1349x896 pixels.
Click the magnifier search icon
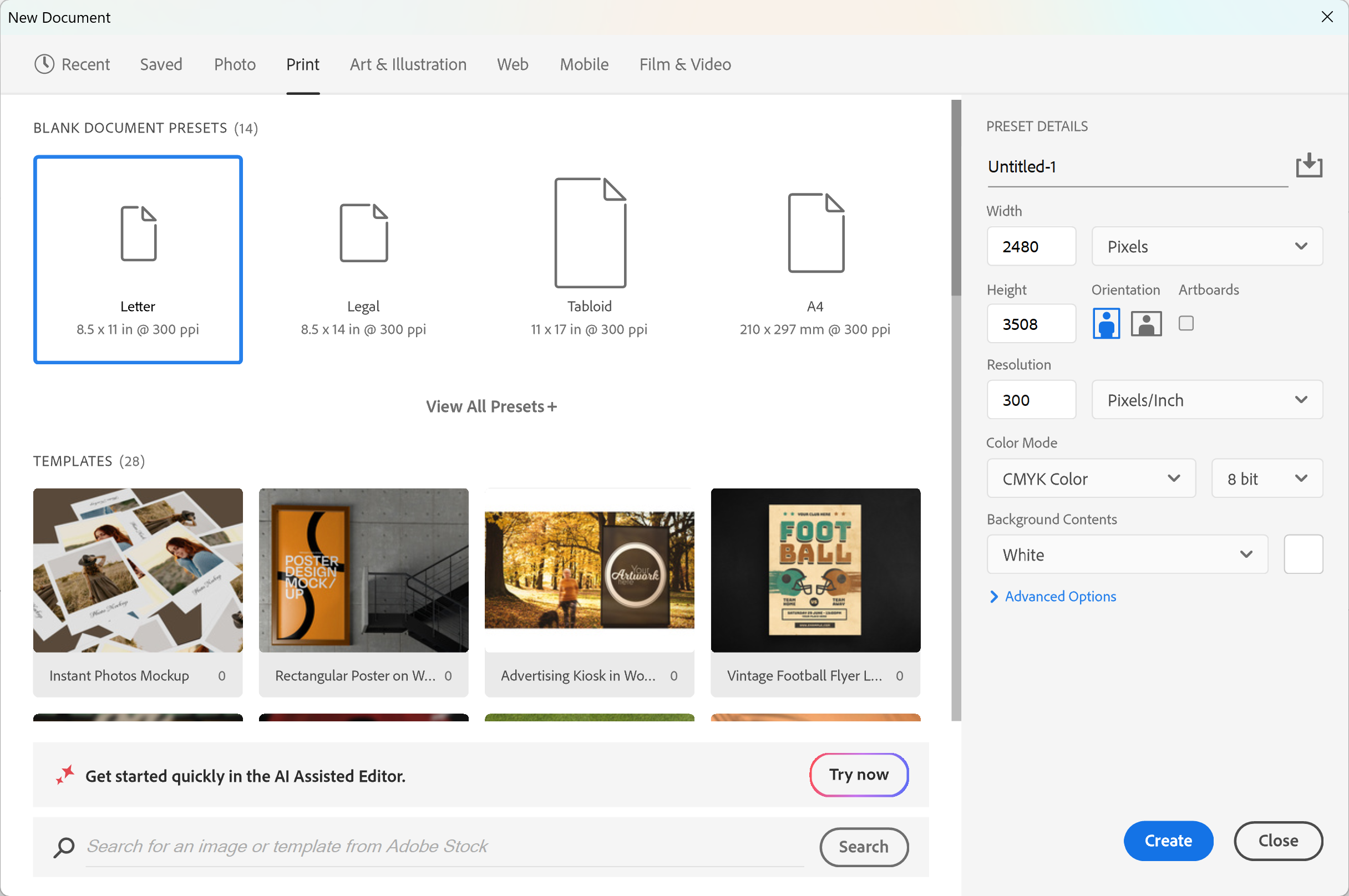coord(64,847)
